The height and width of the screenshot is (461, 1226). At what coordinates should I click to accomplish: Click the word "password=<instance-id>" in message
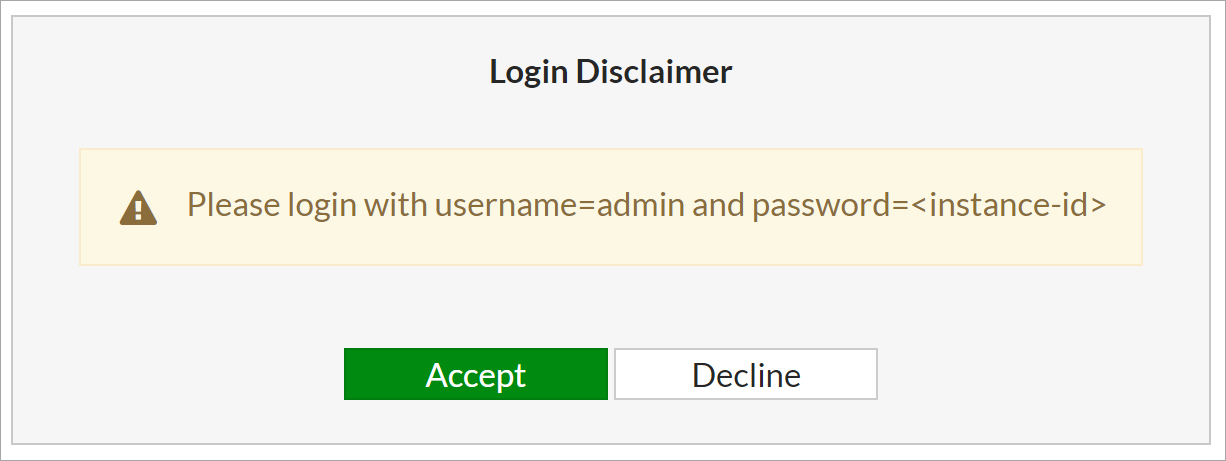(x=929, y=205)
